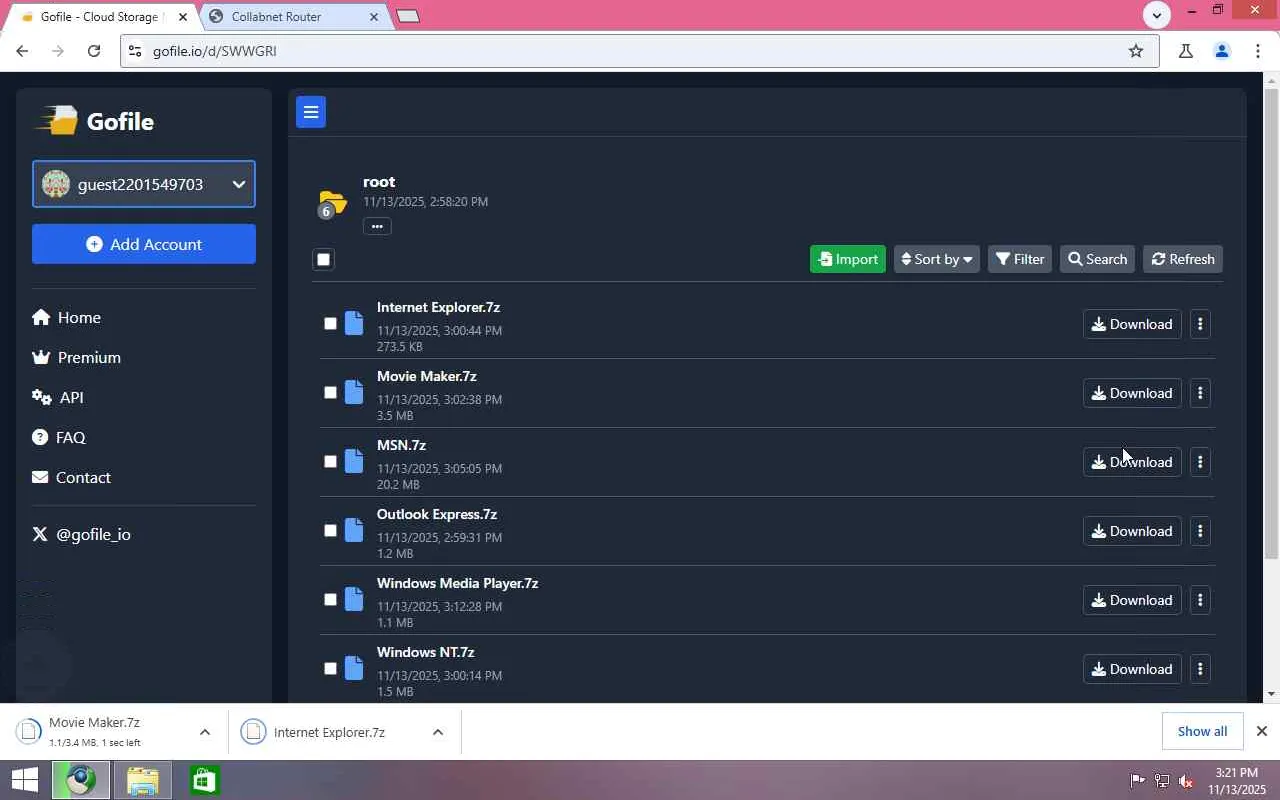The height and width of the screenshot is (800, 1280).
Task: Open the browser three-dot menu
Action: [1258, 51]
